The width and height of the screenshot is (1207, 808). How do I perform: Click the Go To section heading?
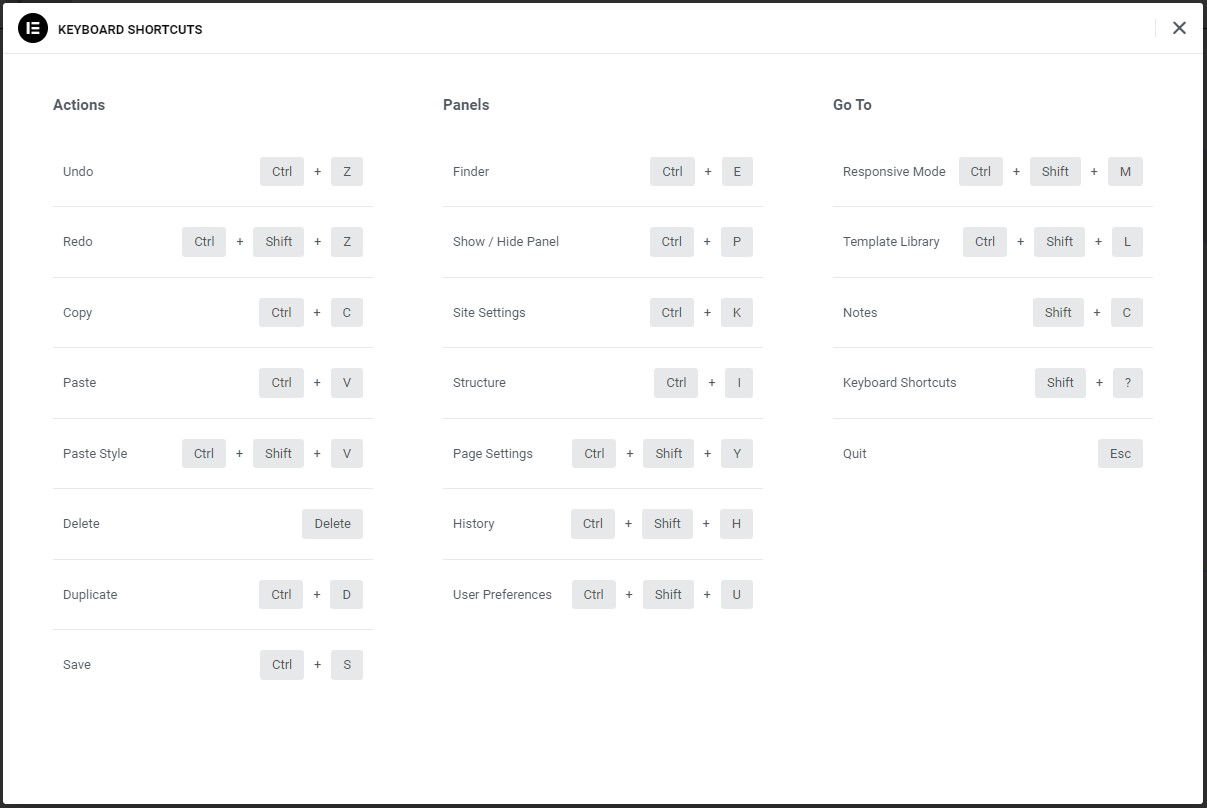852,104
